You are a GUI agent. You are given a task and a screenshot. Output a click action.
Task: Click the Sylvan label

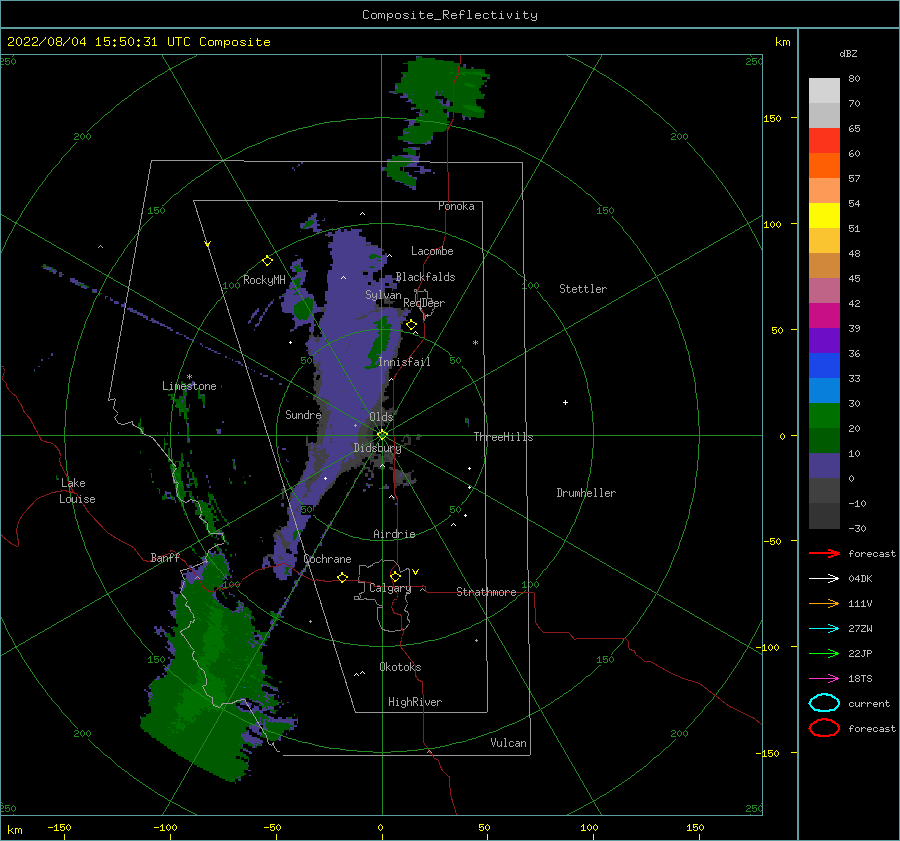(x=383, y=294)
